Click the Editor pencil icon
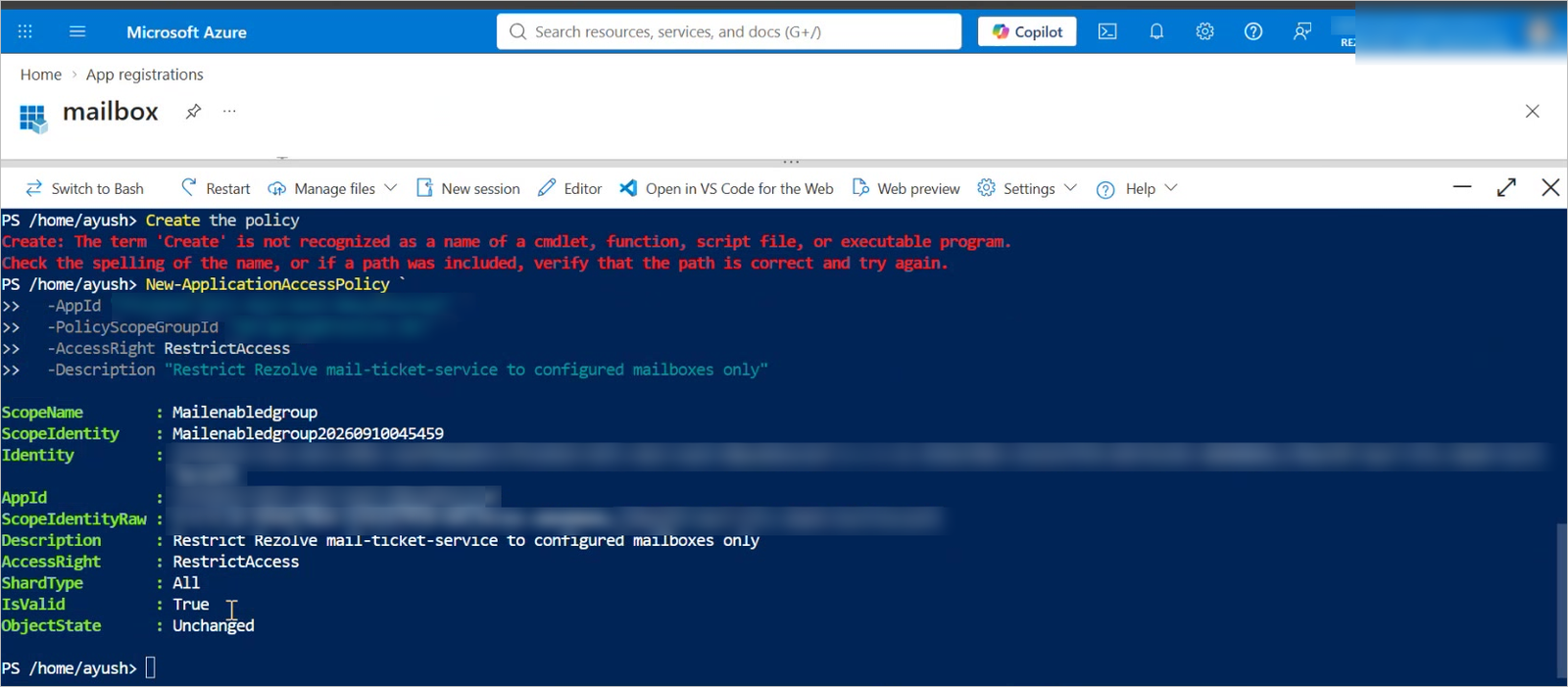The height and width of the screenshot is (687, 1568). point(547,187)
